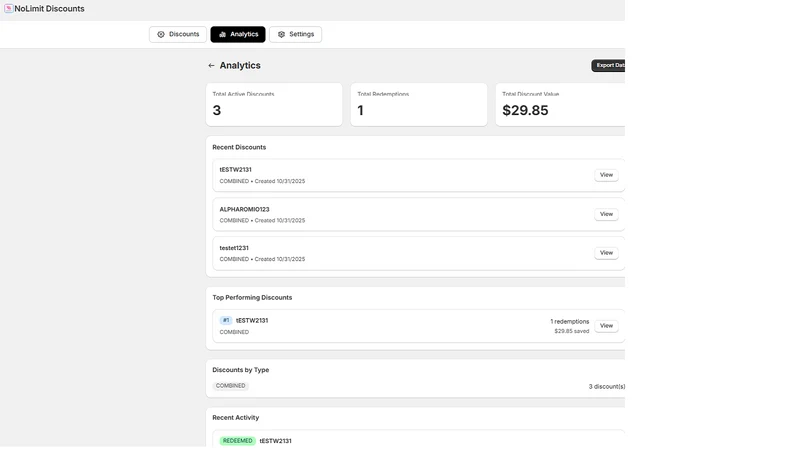Click the 3 discount(s) count

pyautogui.click(x=607, y=387)
